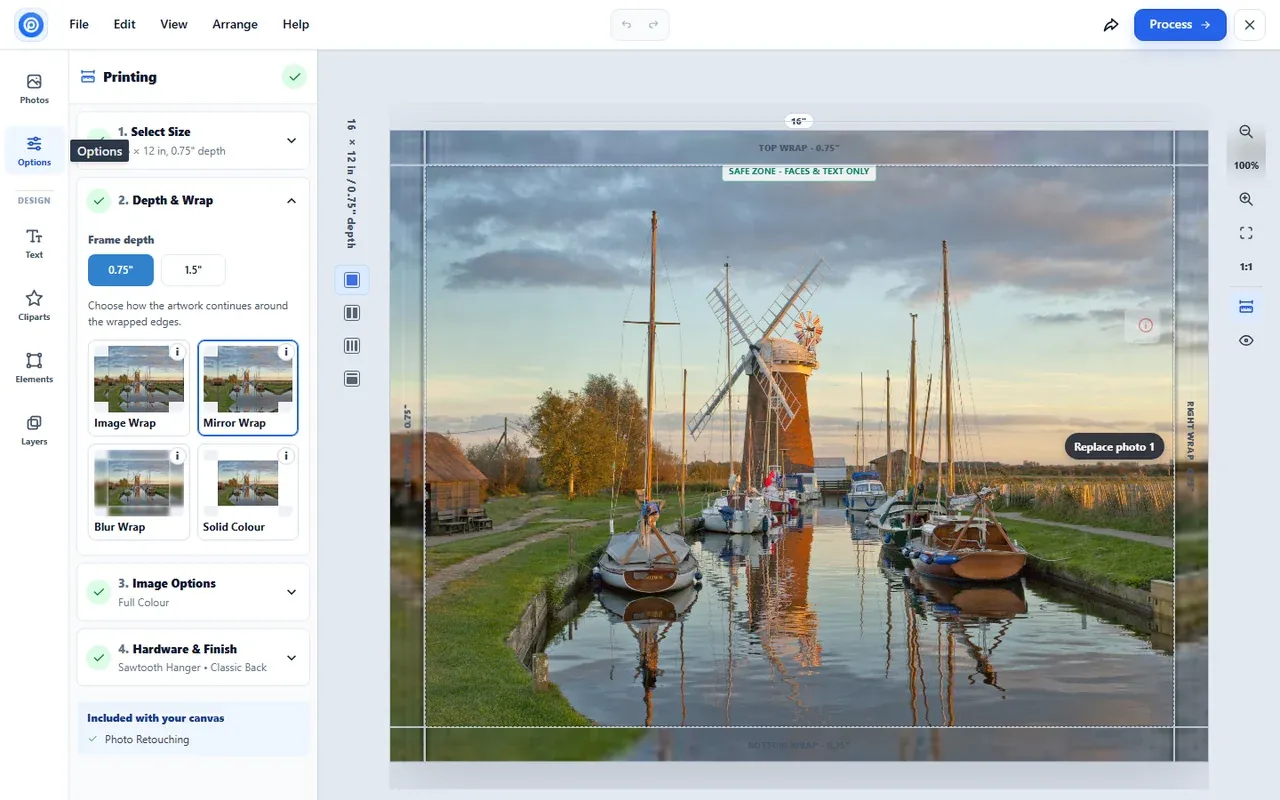Choose the two-panel split layout
The height and width of the screenshot is (800, 1280).
click(352, 313)
